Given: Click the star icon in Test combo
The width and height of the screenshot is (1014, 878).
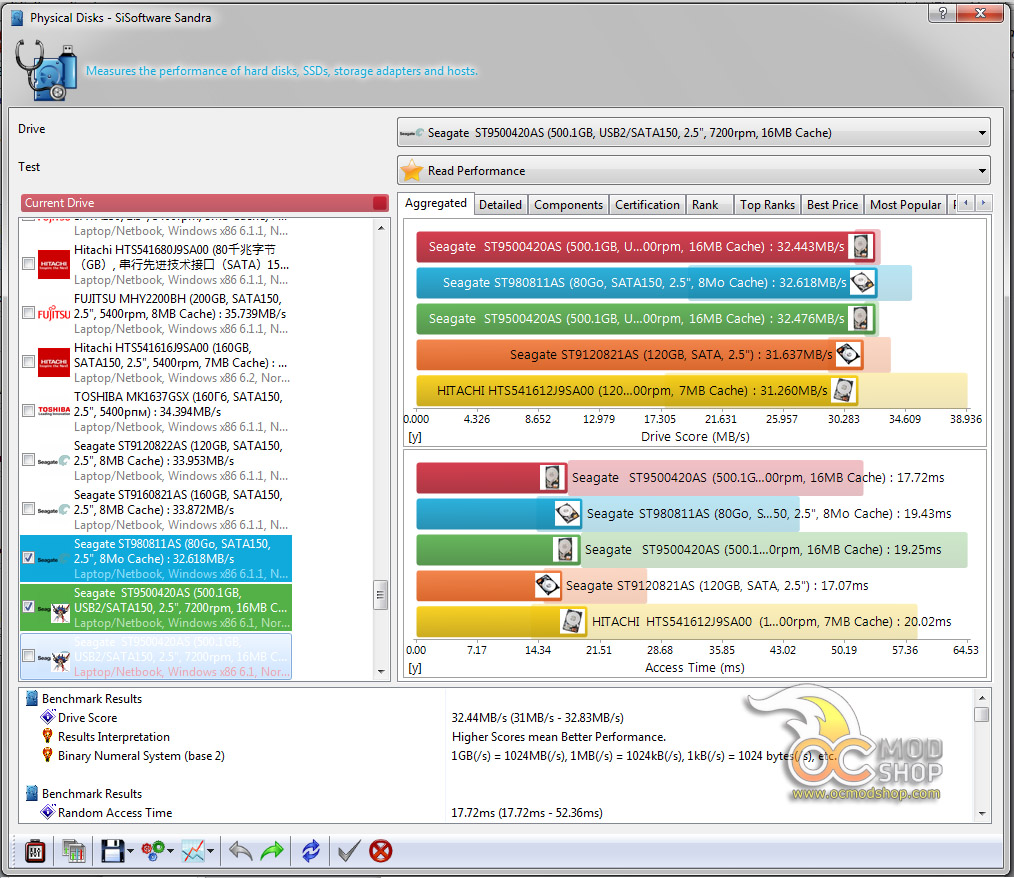Looking at the screenshot, I should 412,171.
